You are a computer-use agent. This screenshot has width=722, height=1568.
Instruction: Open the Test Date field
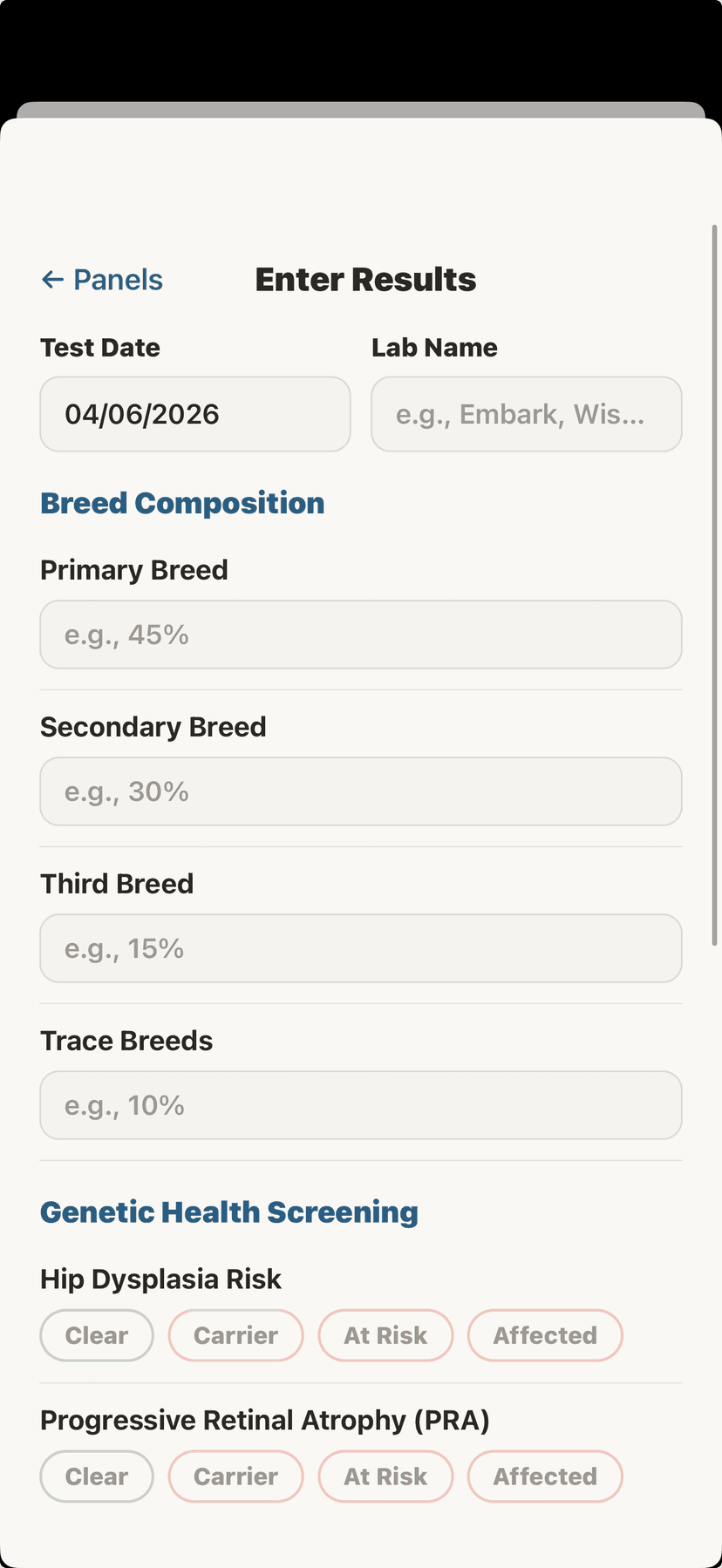(x=194, y=414)
